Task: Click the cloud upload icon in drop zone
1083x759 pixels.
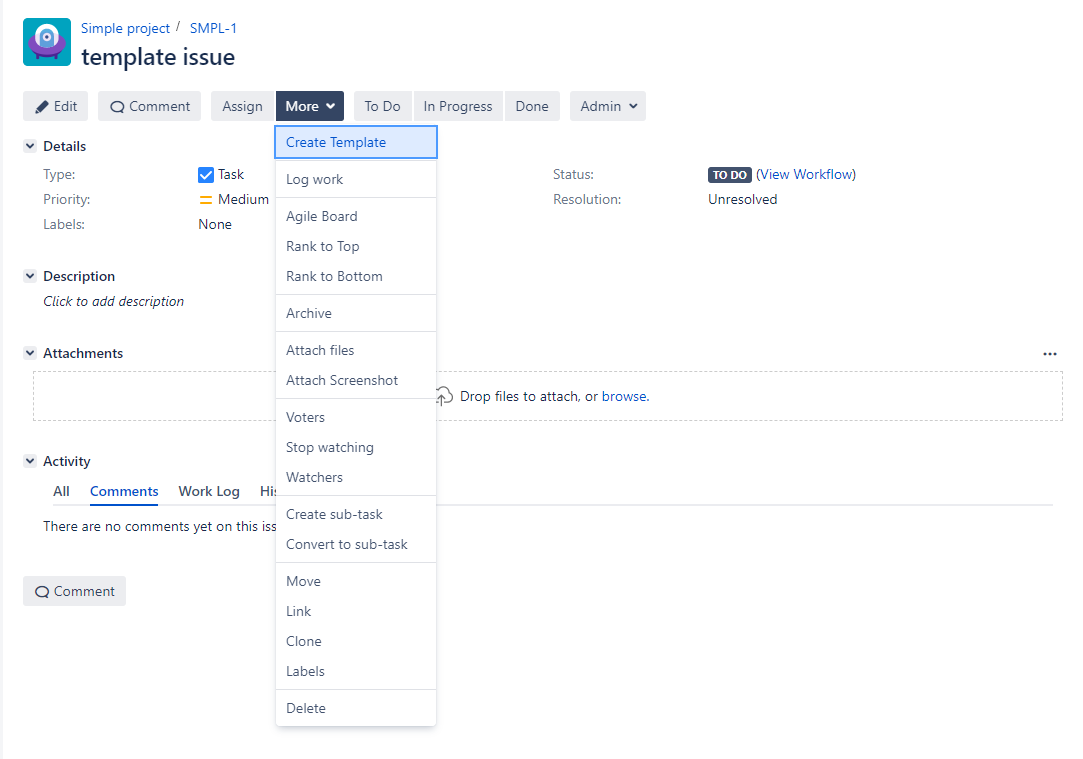Action: [444, 397]
